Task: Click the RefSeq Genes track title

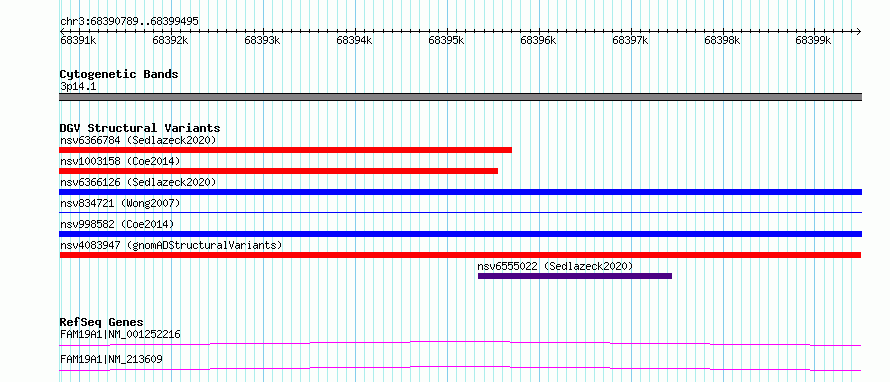Action: click(x=102, y=322)
